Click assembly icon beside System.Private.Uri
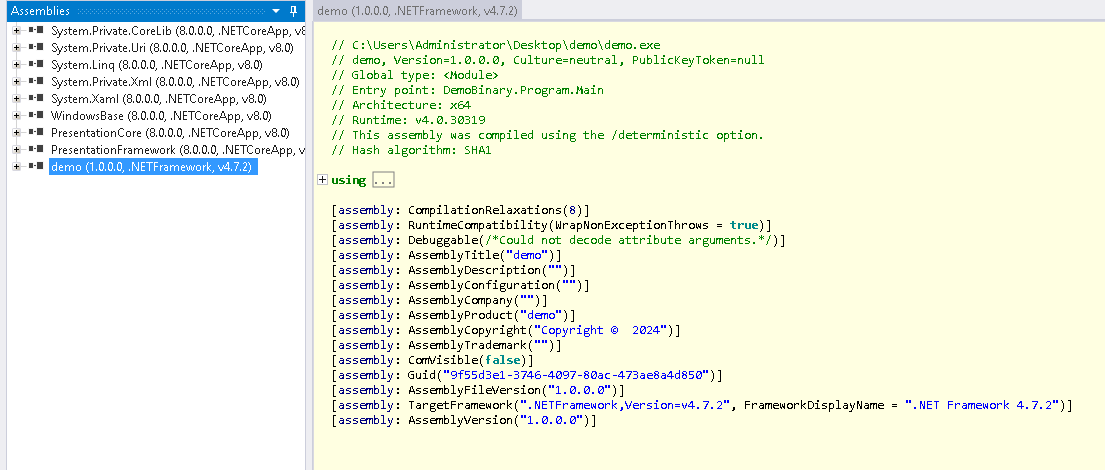Viewport: 1105px width, 470px height. [x=37, y=47]
